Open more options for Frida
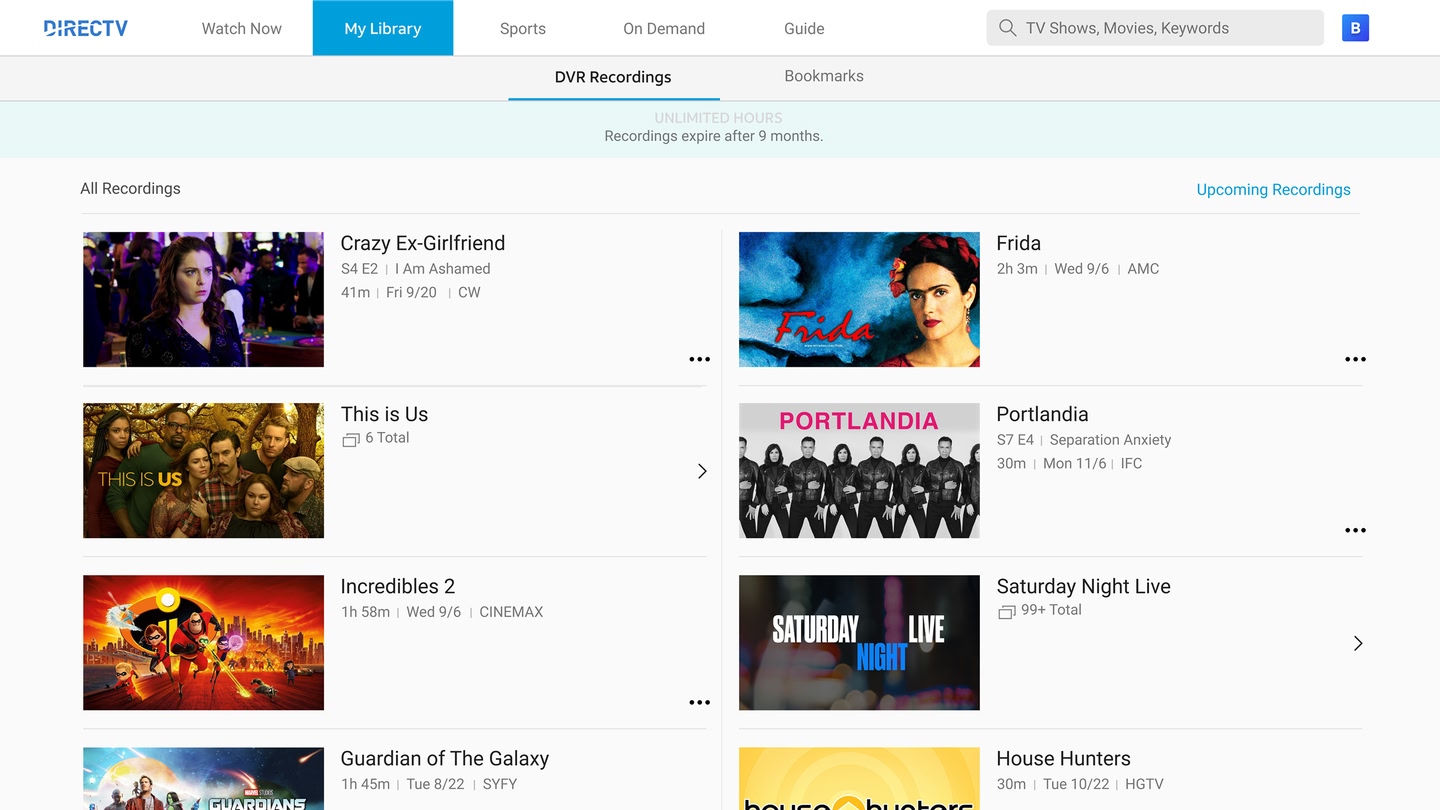The width and height of the screenshot is (1440, 810). [1355, 359]
